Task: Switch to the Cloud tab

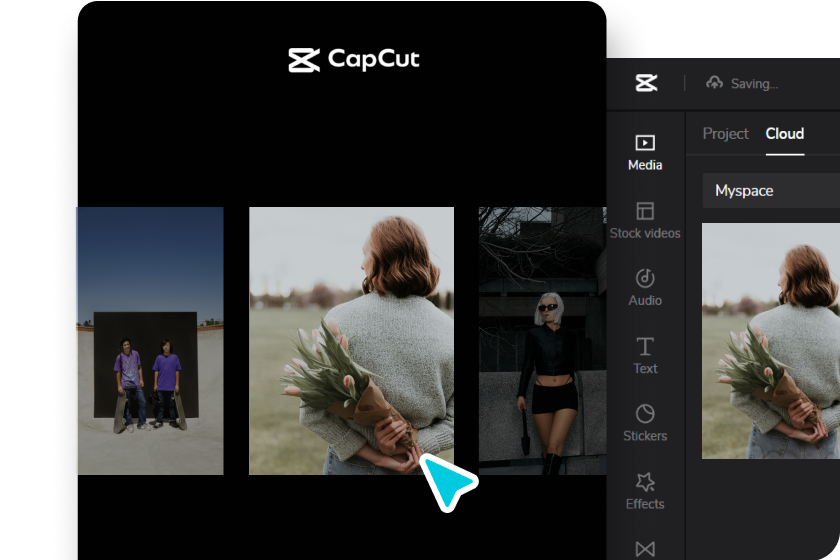Action: [785, 133]
